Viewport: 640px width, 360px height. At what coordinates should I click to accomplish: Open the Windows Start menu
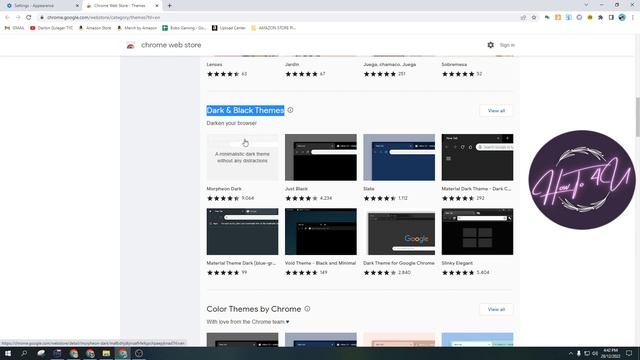click(x=8, y=353)
